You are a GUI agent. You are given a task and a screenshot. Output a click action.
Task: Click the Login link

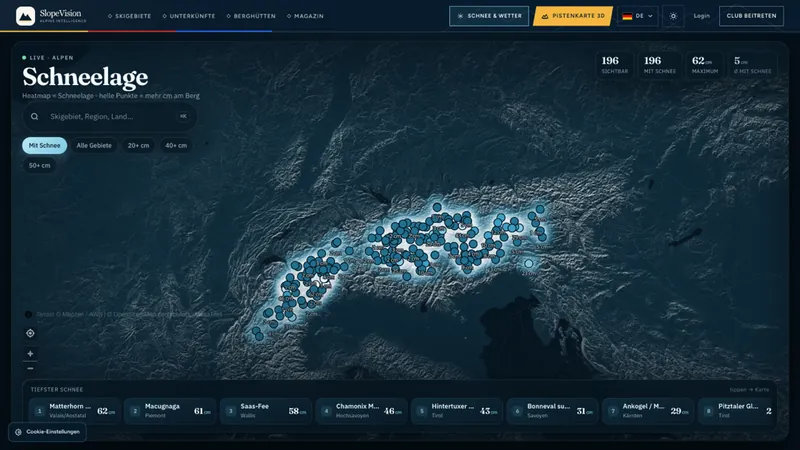(702, 16)
